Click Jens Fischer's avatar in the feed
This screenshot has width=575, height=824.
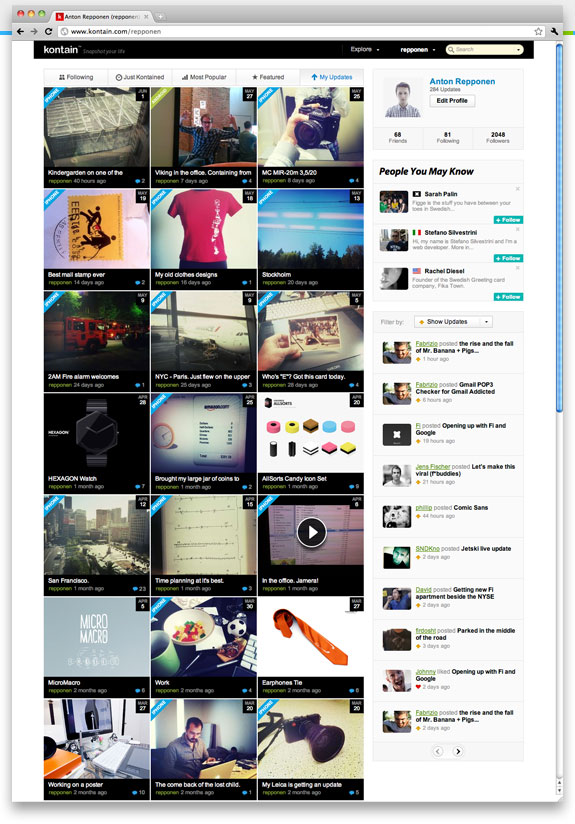click(397, 476)
